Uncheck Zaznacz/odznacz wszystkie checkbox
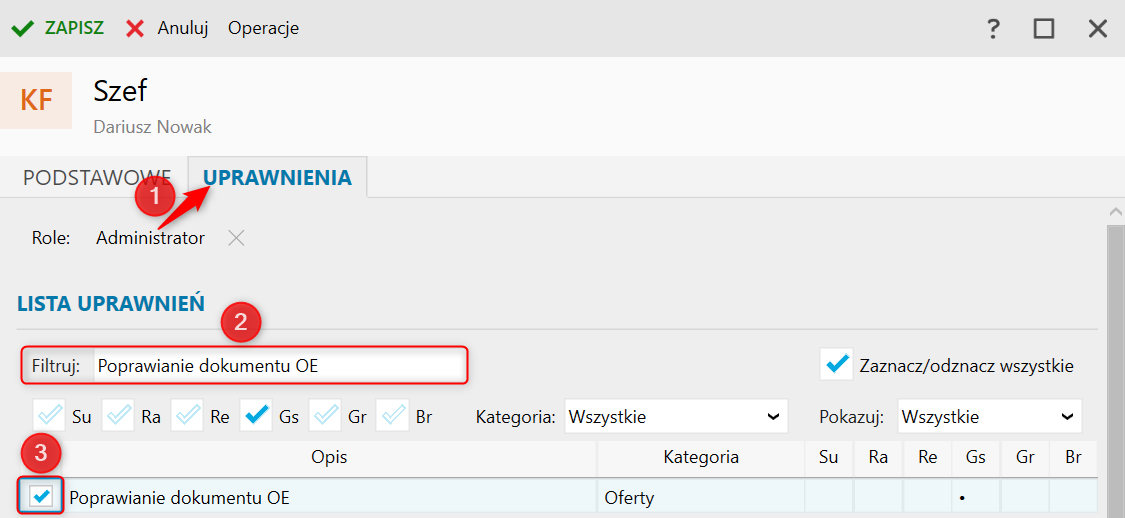Screen dimensions: 1125x518 click(836, 365)
